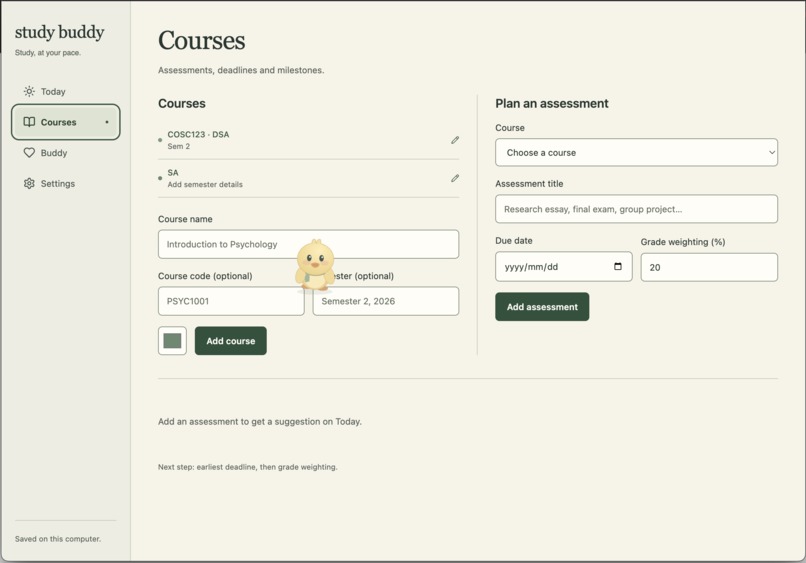Click the book icon beside Courses

(29, 122)
